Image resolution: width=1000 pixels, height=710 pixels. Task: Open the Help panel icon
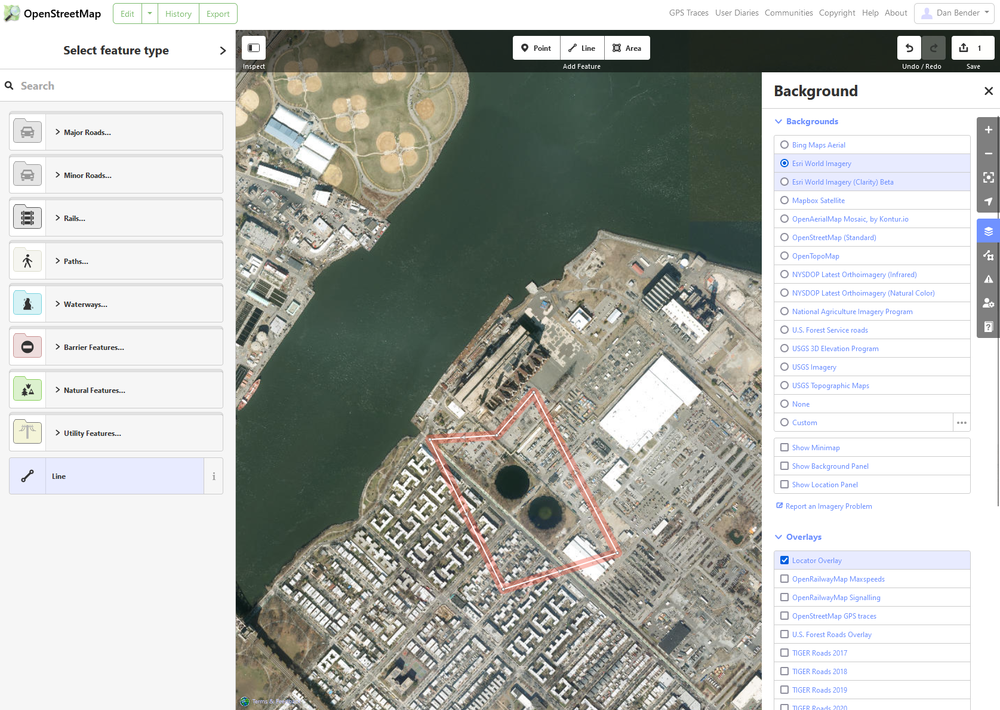click(988, 327)
